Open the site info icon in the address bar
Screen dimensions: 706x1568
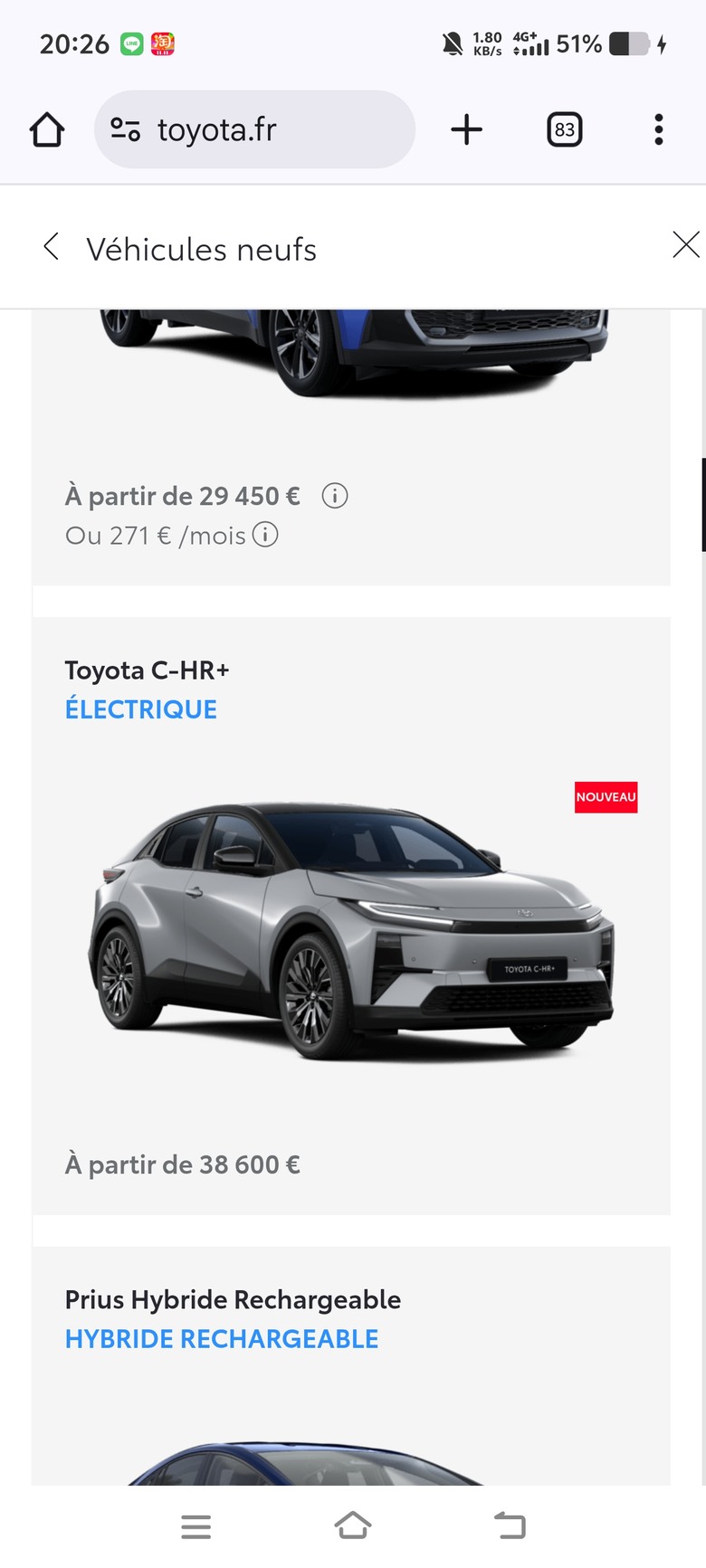click(125, 129)
